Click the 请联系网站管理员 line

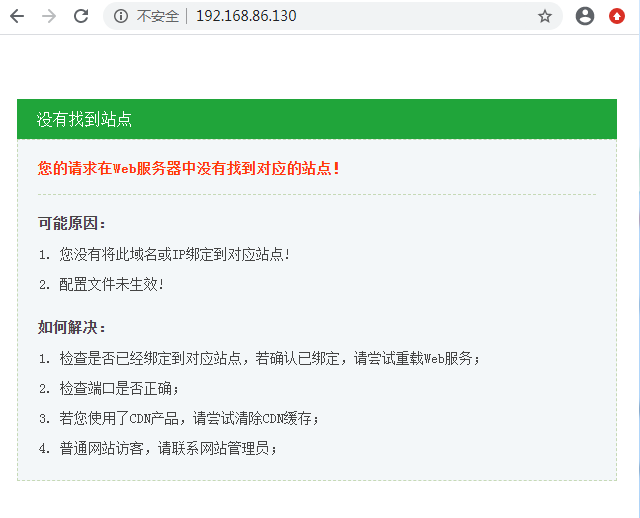(168, 449)
